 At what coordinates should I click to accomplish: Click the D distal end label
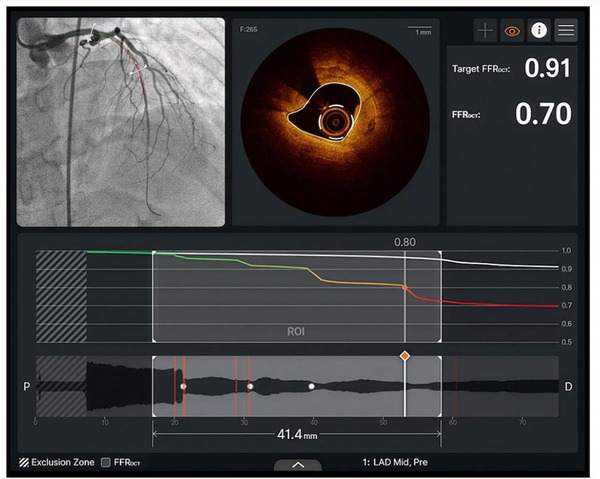click(568, 387)
